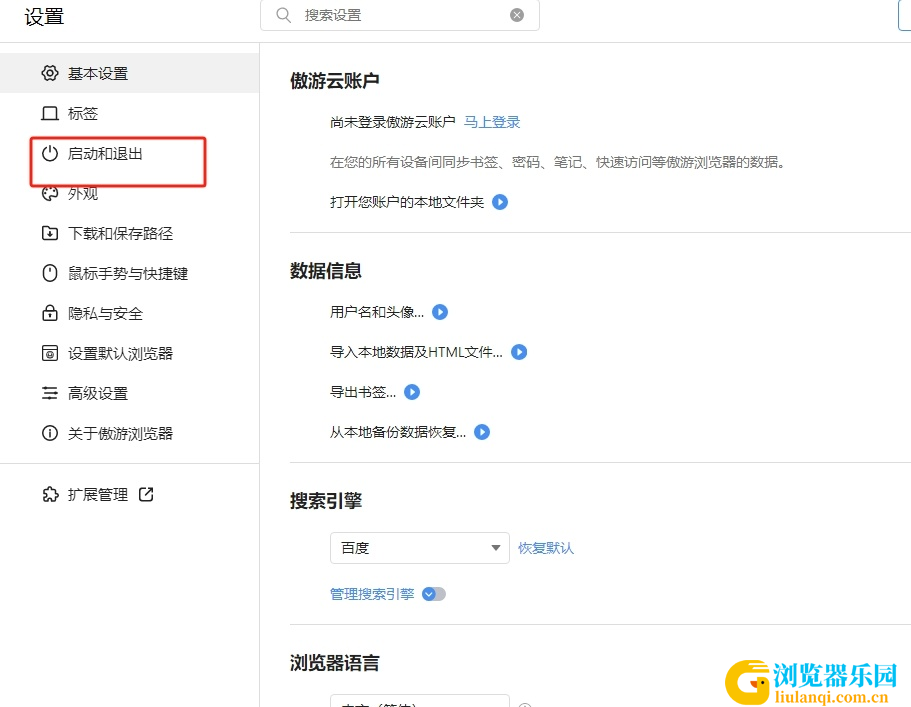The image size is (911, 707).
Task: Click 从本地备份数据恢复... option
Action: [x=398, y=432]
